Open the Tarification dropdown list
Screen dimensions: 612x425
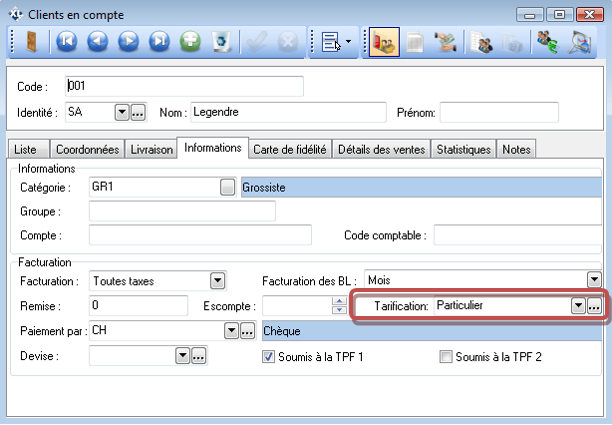(x=577, y=306)
